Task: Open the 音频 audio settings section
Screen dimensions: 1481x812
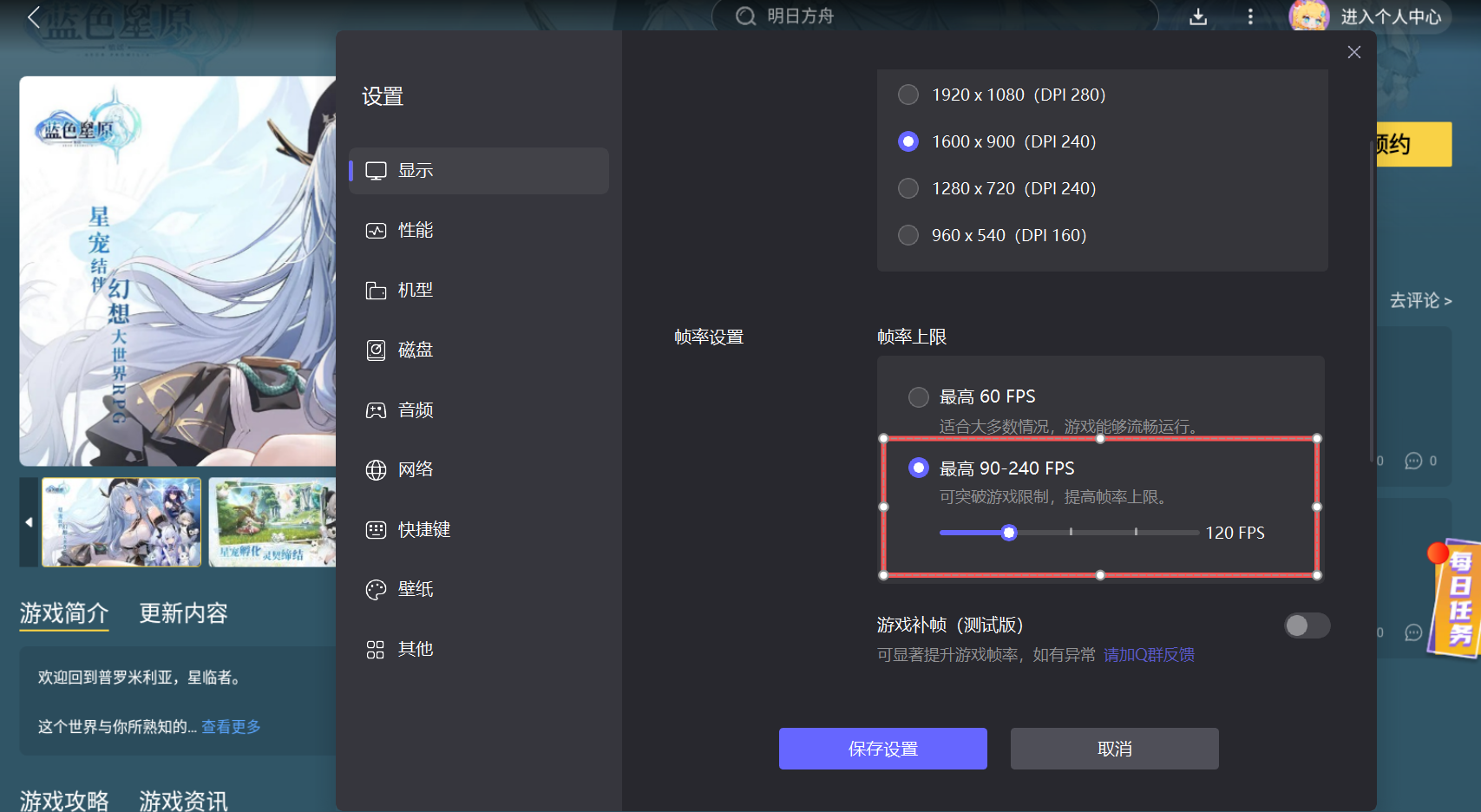Action: [479, 409]
